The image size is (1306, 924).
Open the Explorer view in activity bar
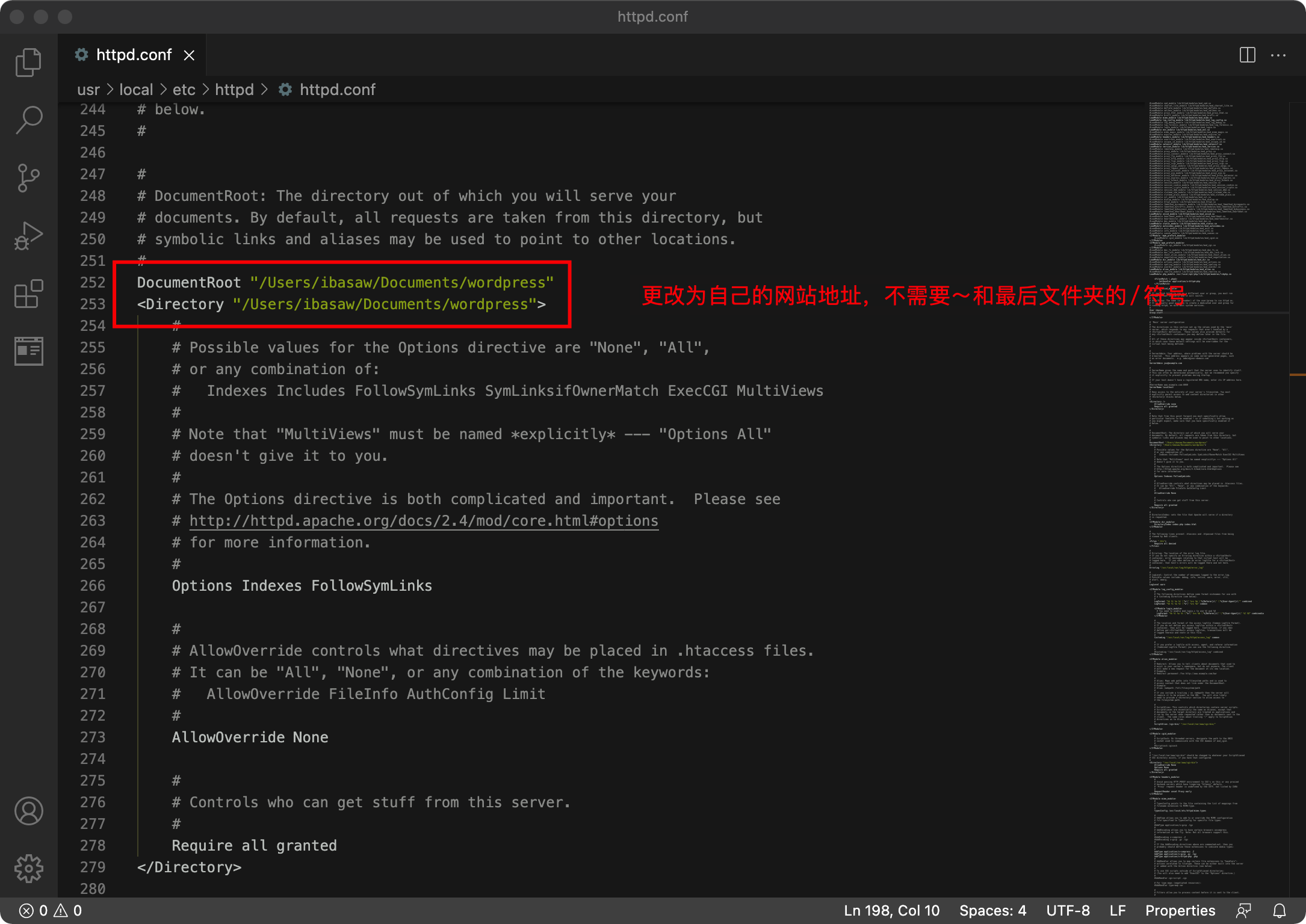point(28,63)
